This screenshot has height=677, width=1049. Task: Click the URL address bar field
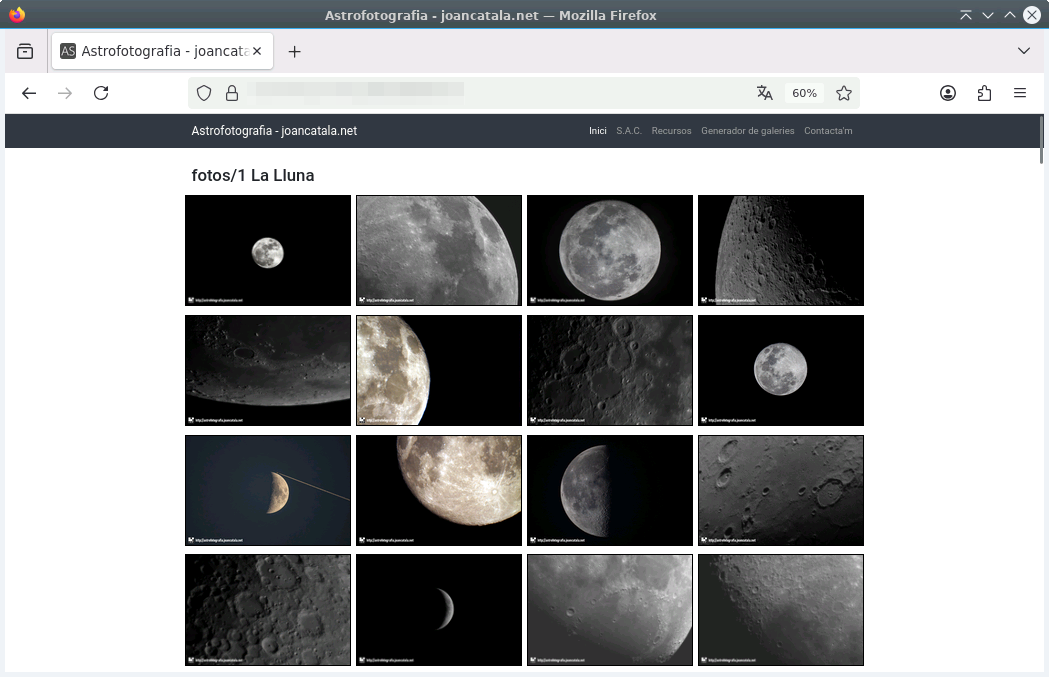(x=490, y=93)
